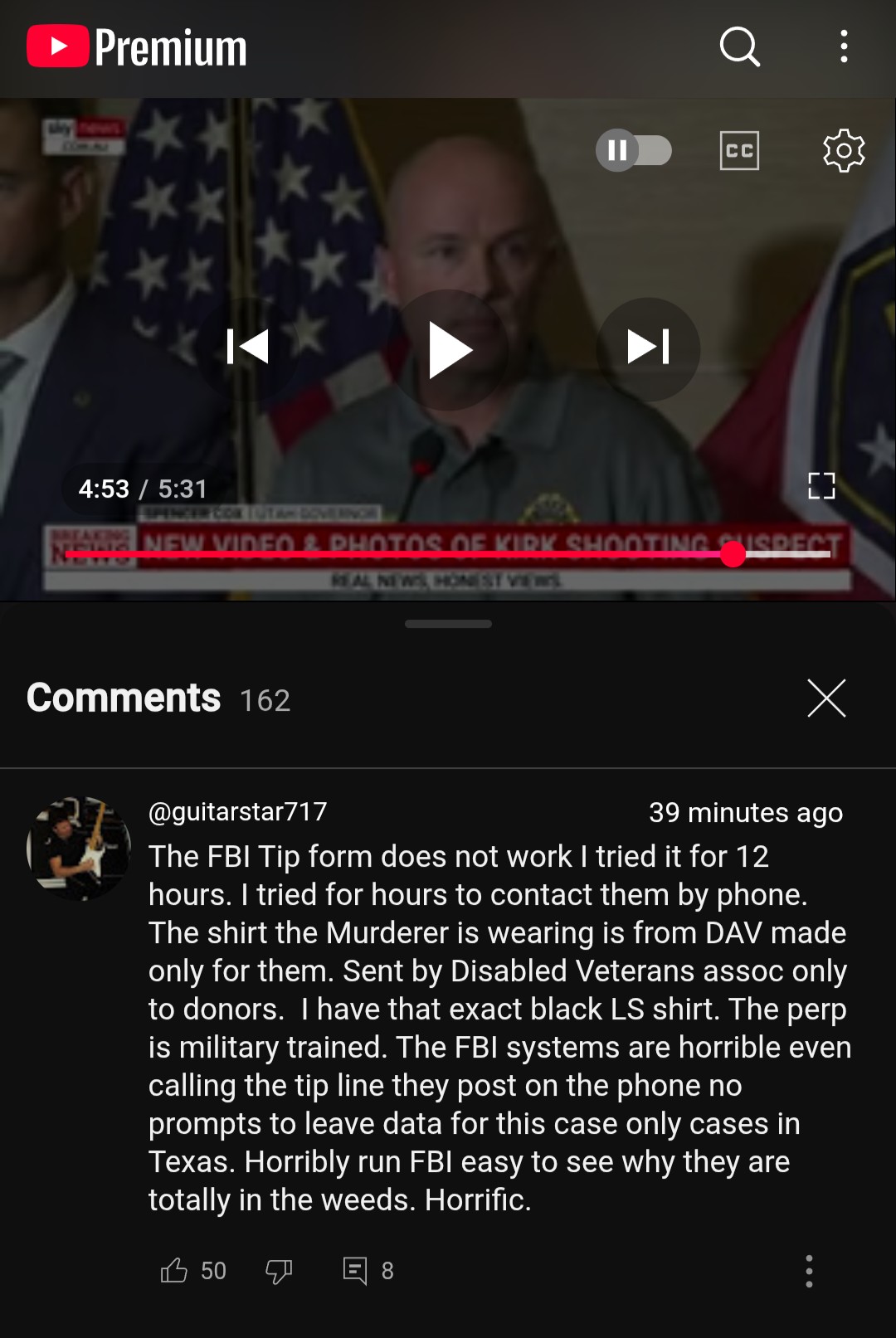This screenshot has height=1338, width=896.
Task: Open the top-right three-dot menu
Action: 844,46
